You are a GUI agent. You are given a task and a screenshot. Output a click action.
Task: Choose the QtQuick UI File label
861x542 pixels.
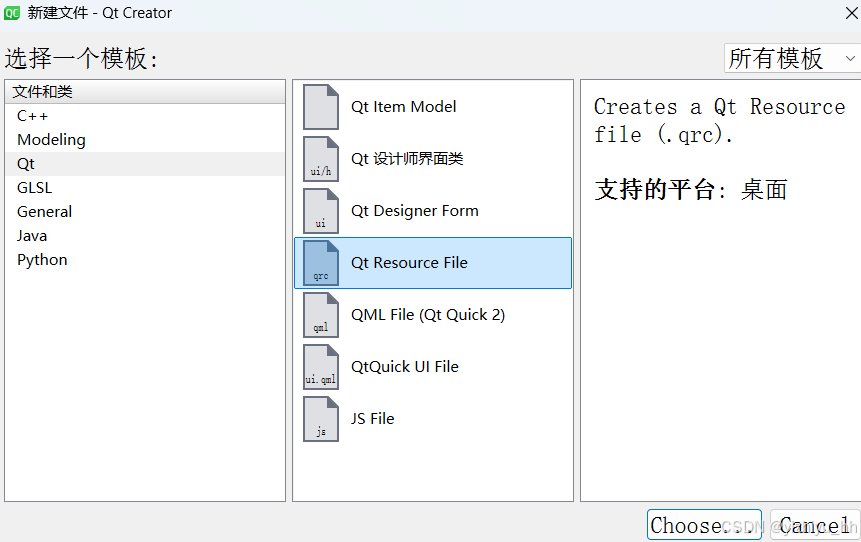pyautogui.click(x=405, y=367)
